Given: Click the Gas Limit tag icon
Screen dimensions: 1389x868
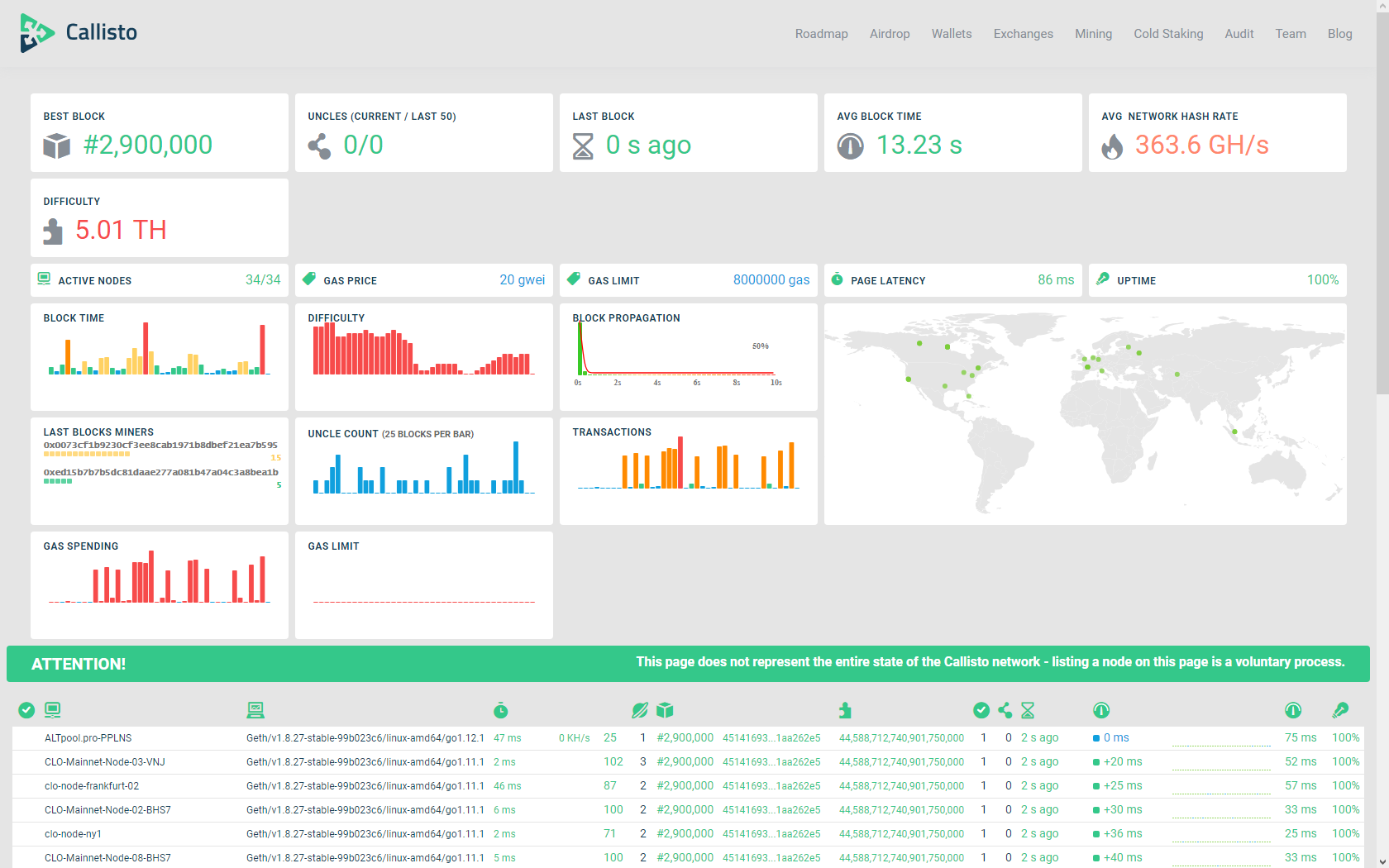Looking at the screenshot, I should tap(574, 279).
